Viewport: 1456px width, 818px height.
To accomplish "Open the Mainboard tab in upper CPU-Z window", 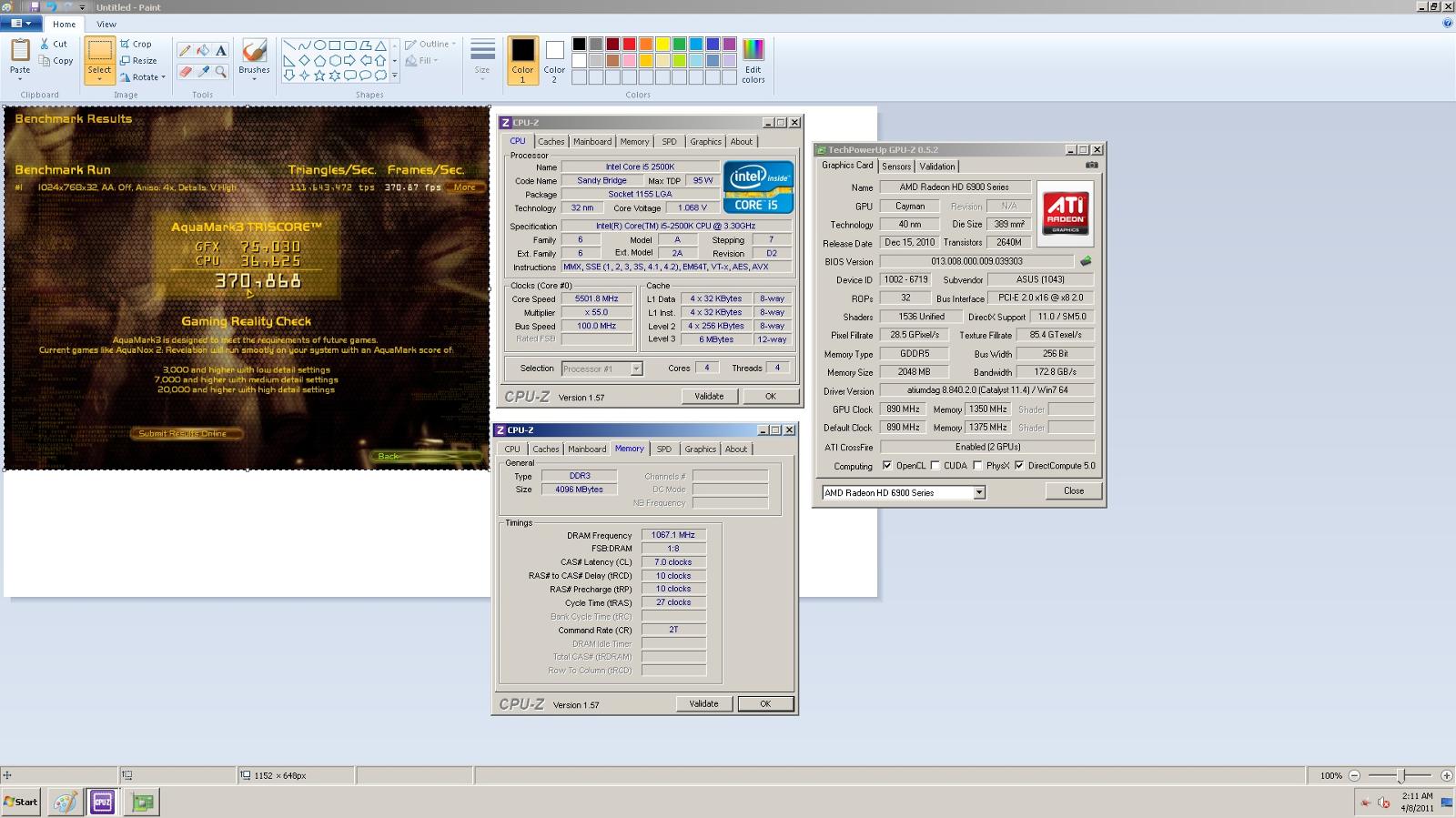I will (592, 141).
